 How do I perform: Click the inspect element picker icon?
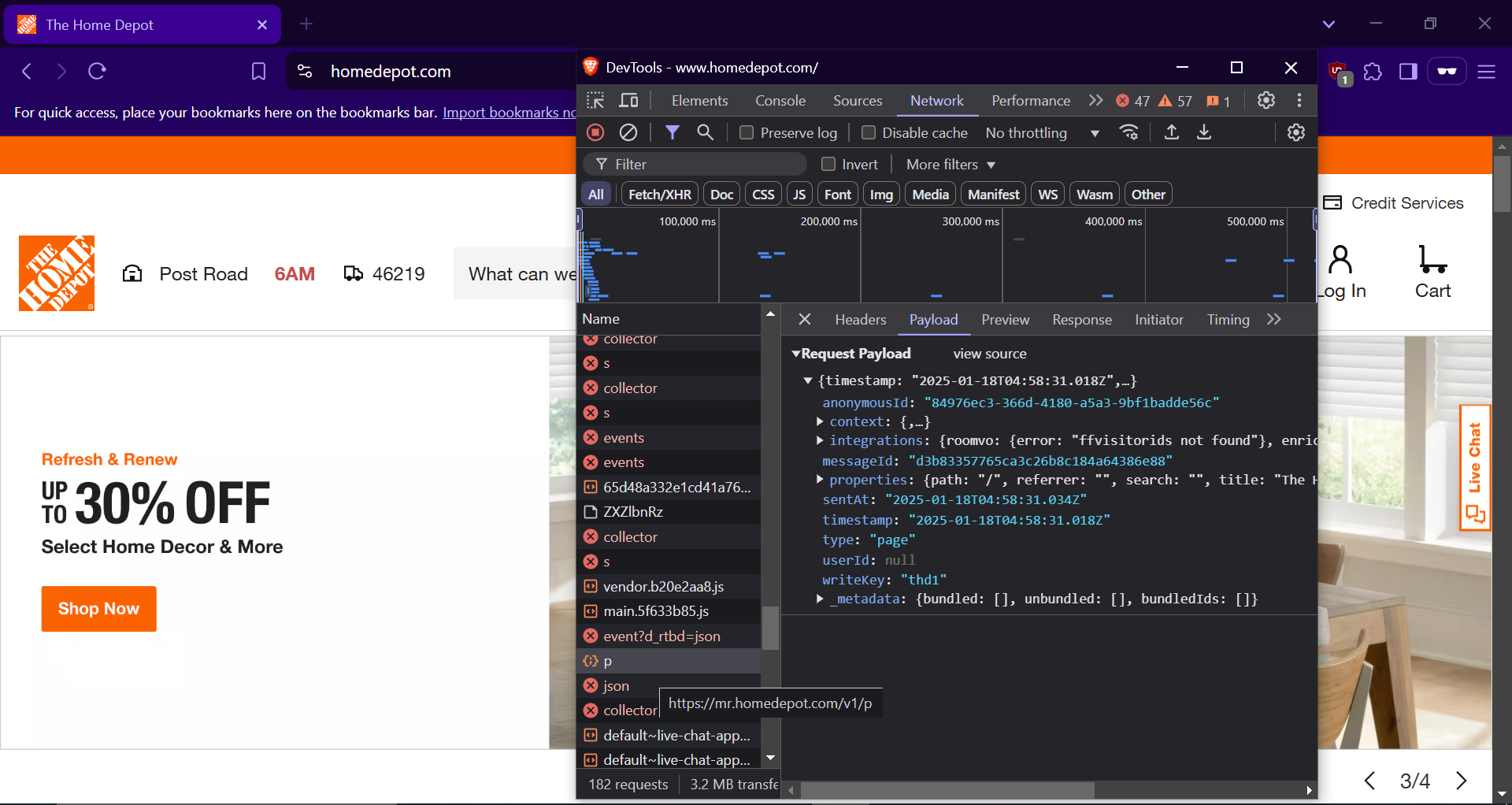pyautogui.click(x=595, y=100)
